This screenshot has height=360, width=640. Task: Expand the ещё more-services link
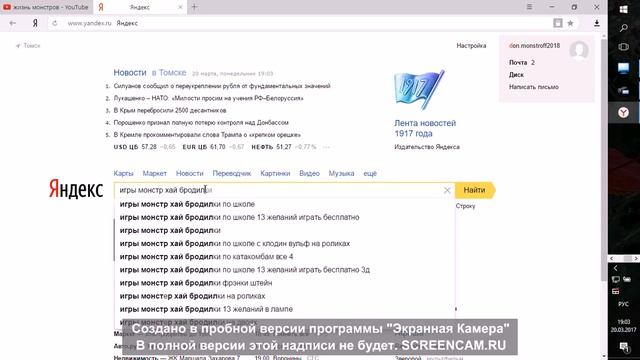[x=370, y=173]
